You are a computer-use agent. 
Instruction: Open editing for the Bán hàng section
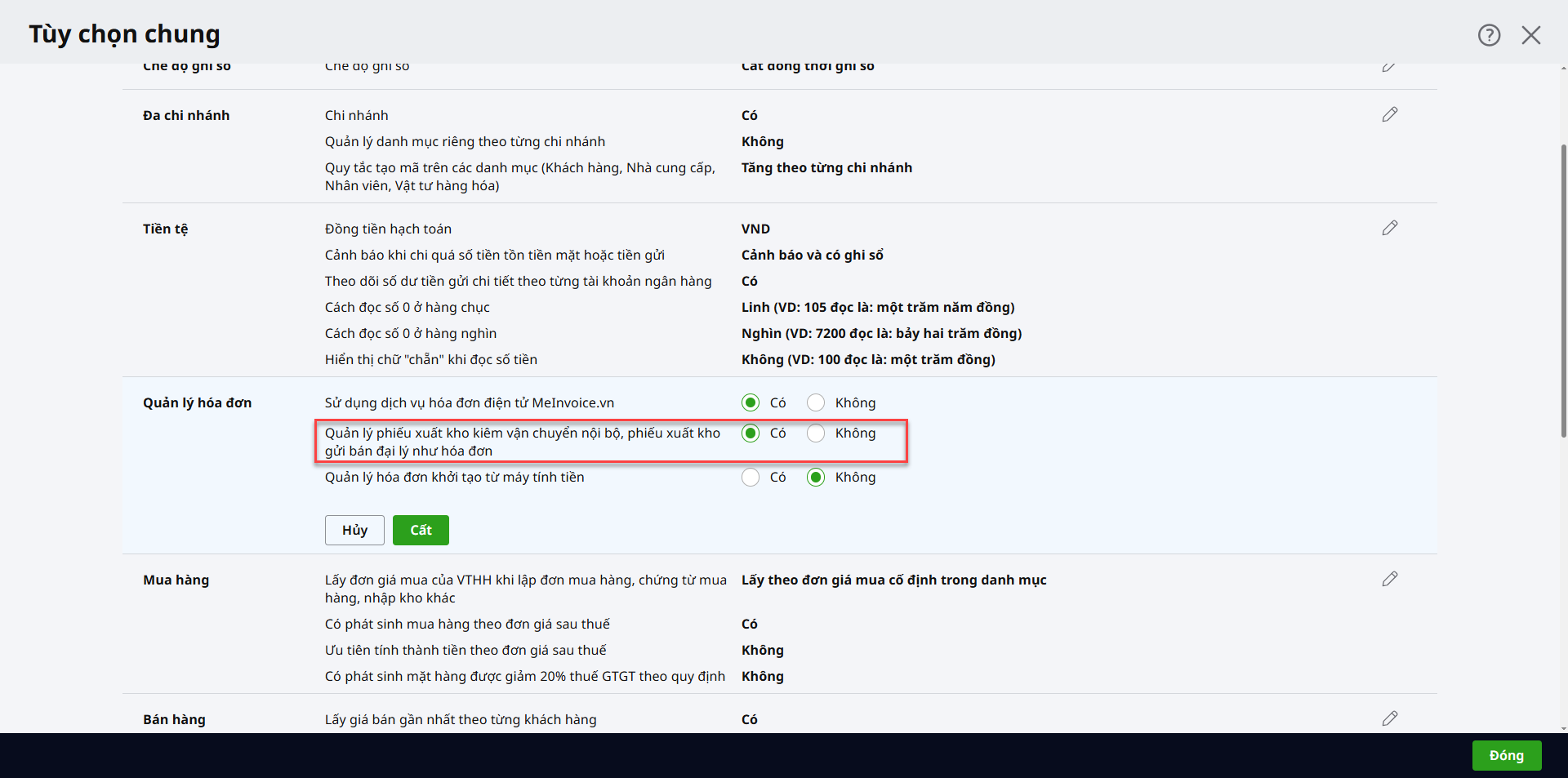1389,719
